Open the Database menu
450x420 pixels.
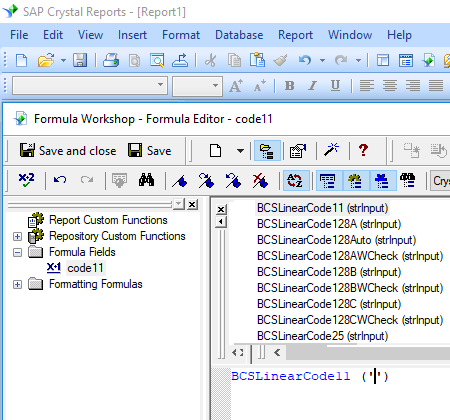click(239, 35)
